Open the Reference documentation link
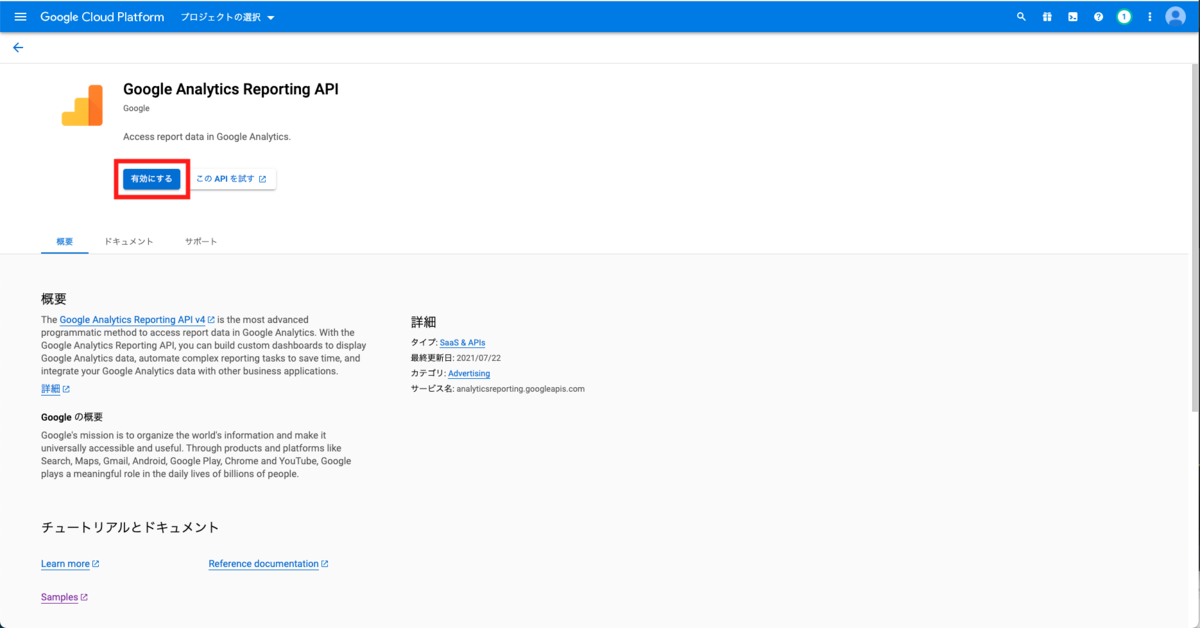Screen dimensions: 1200x628 (268, 564)
